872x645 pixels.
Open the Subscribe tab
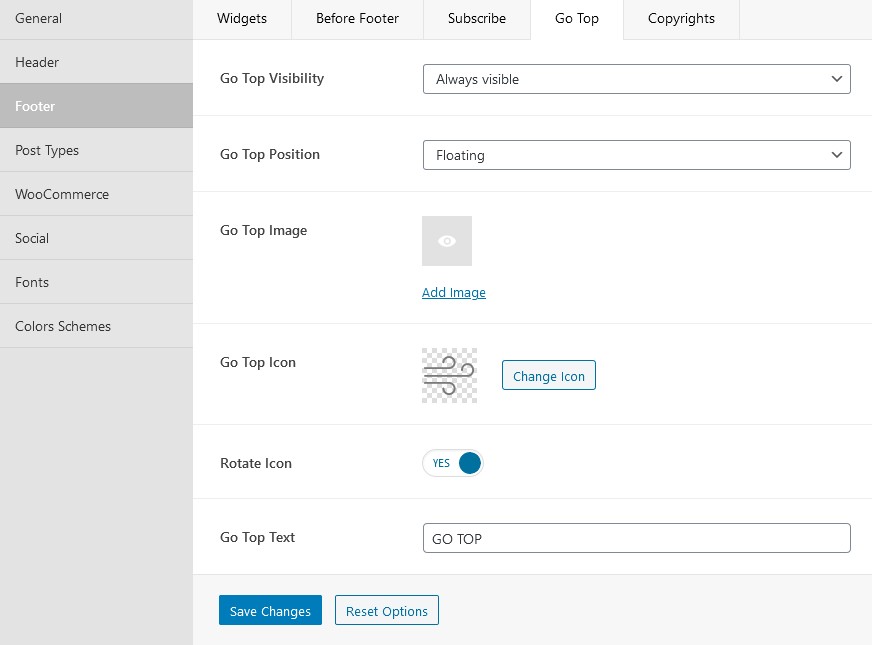(x=477, y=19)
